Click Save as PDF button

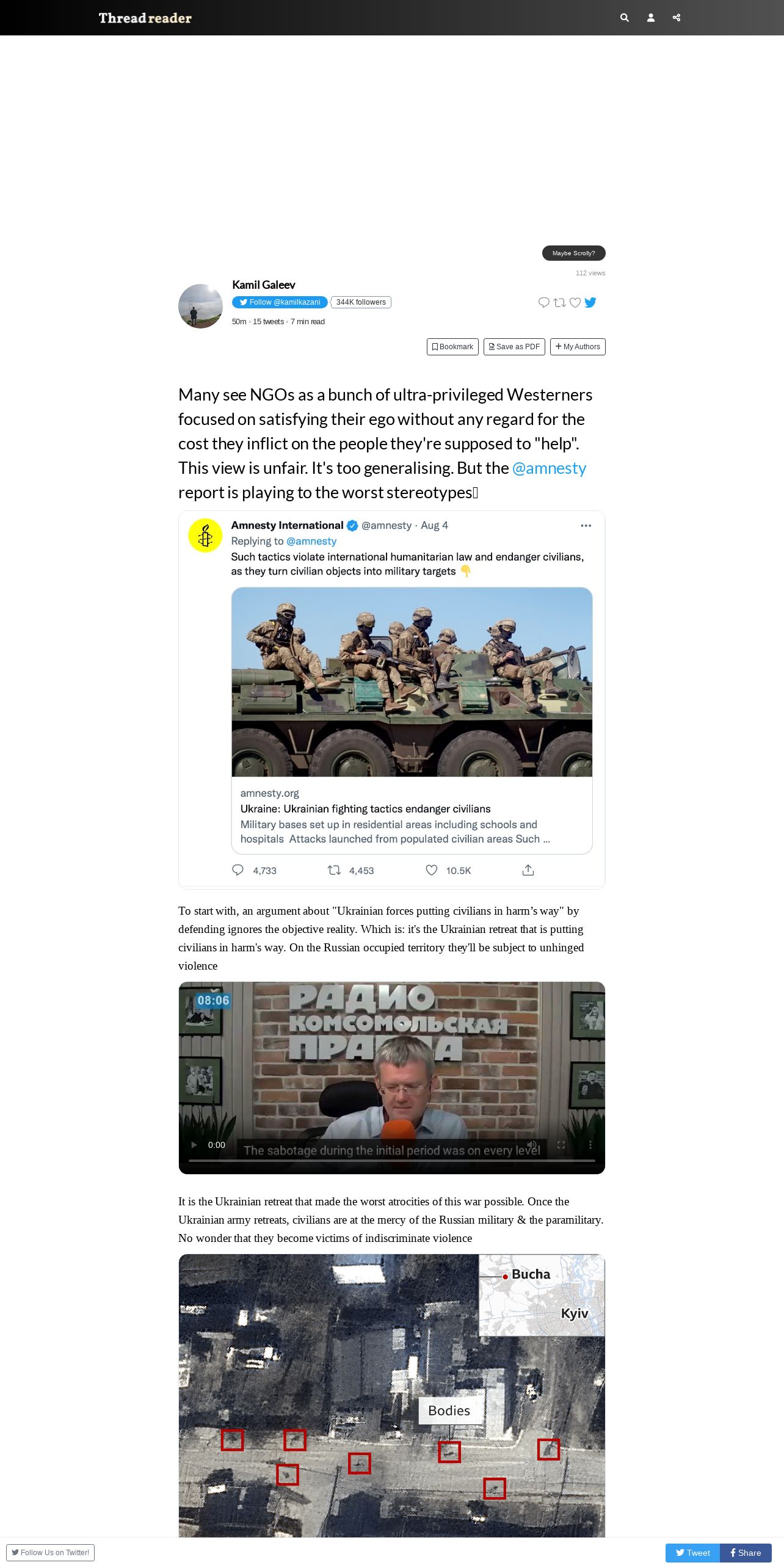pos(514,347)
